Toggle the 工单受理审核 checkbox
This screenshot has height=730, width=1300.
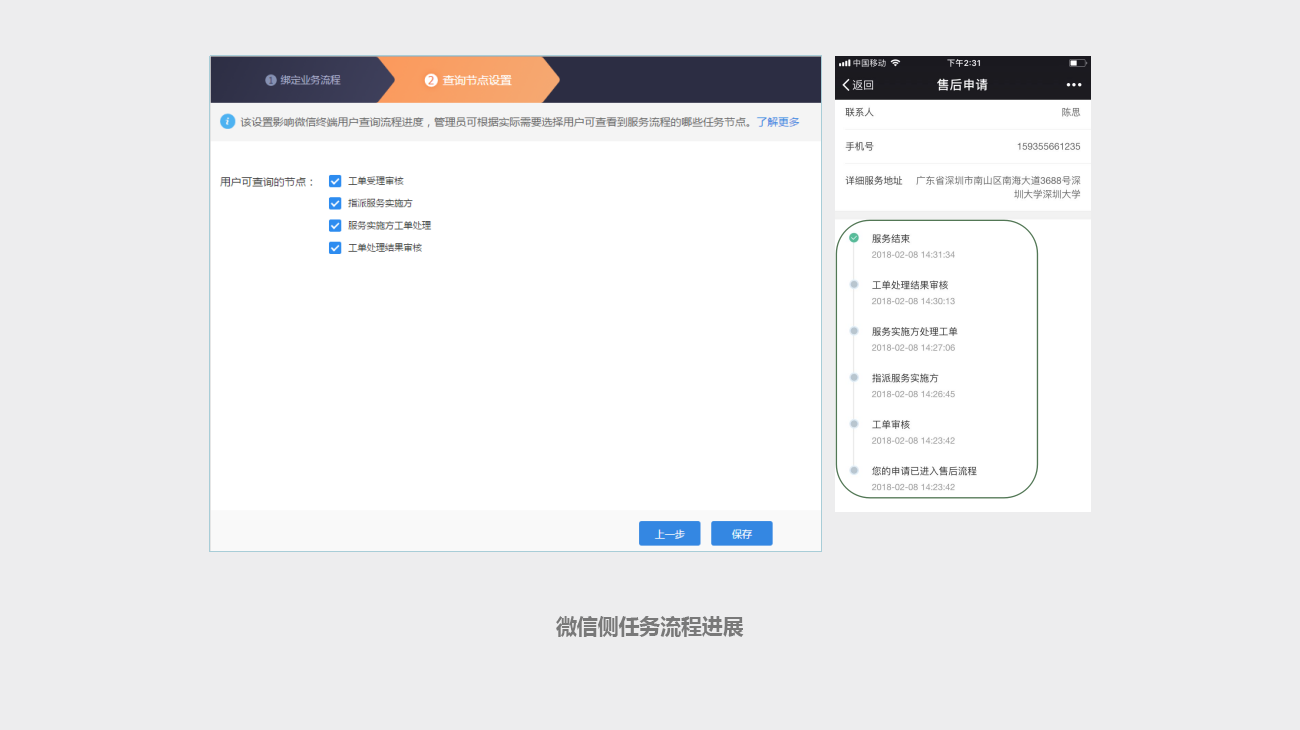(x=335, y=181)
